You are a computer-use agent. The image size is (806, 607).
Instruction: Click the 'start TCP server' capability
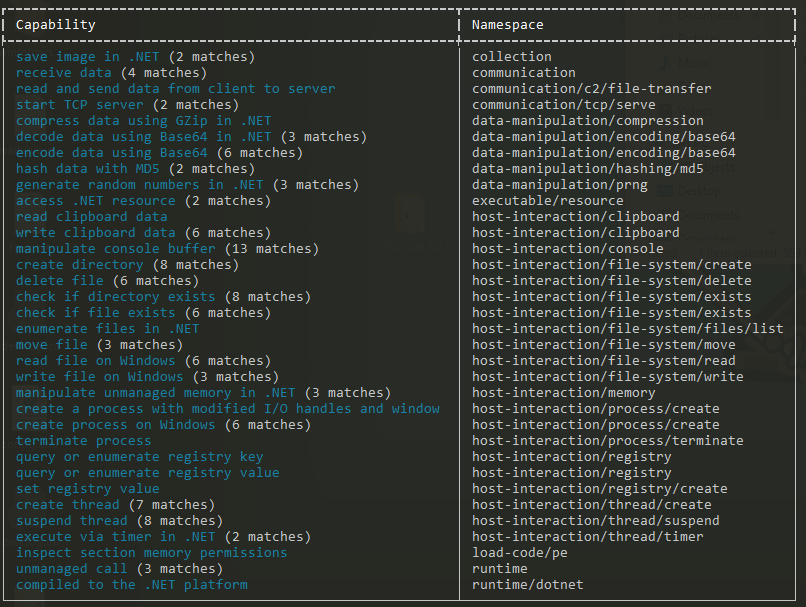(80, 104)
